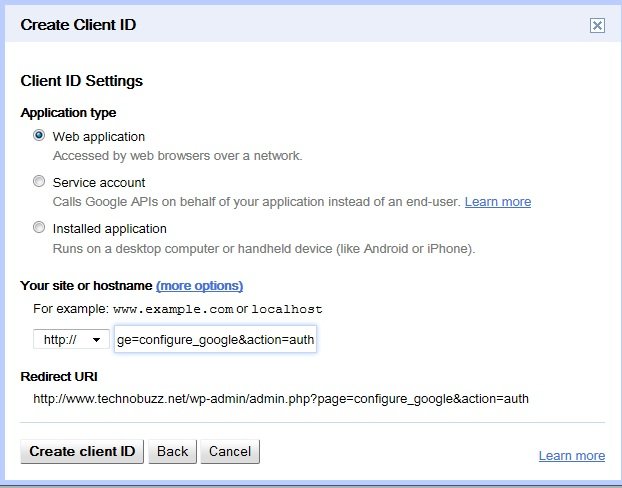Choose the Service account radio button
The image size is (622, 488).
pyautogui.click(x=39, y=182)
